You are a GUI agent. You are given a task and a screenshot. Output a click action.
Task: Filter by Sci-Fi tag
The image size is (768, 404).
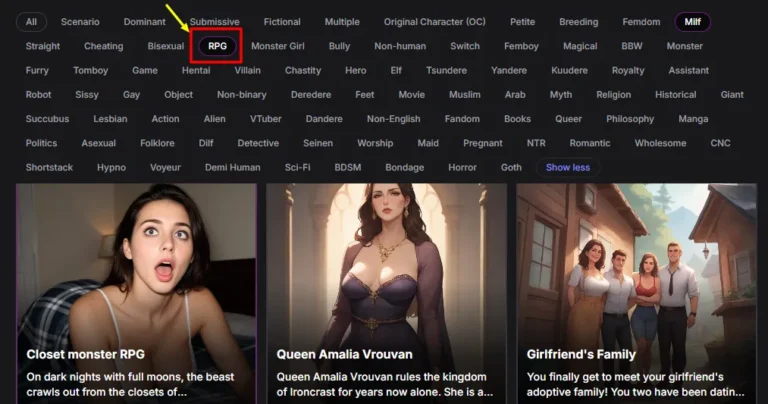297,167
